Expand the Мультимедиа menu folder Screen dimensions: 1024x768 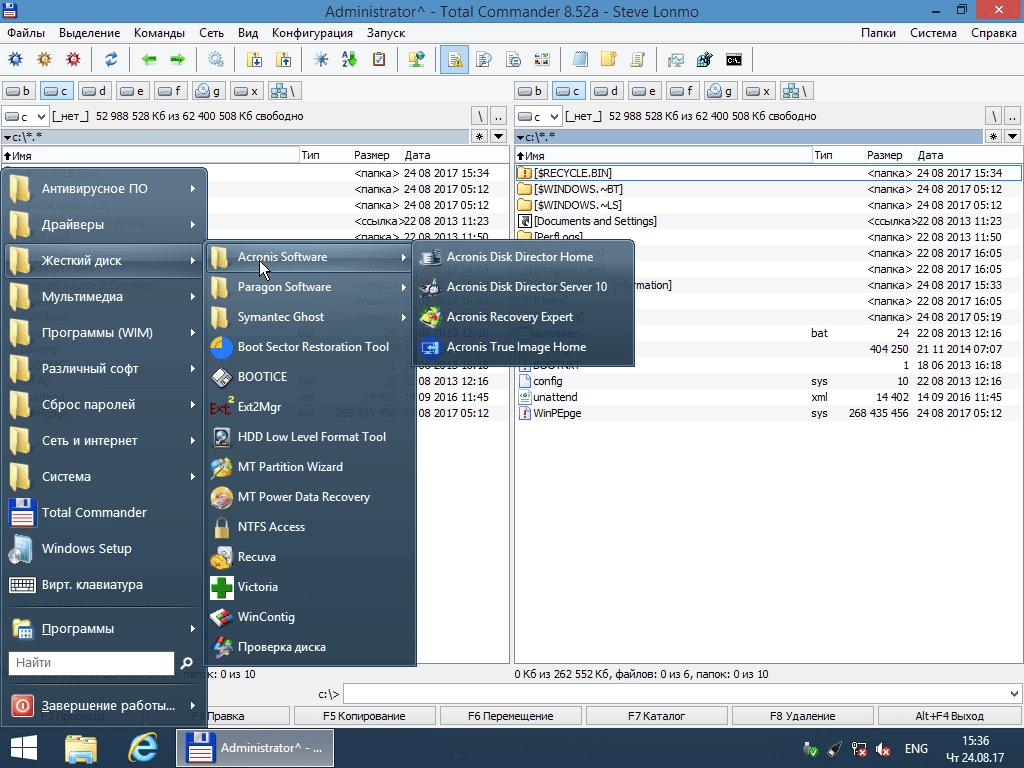[104, 296]
